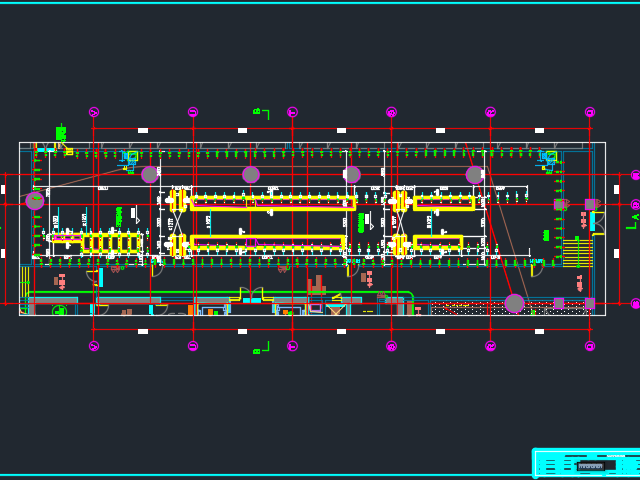Select the gray column circle on left wall
The height and width of the screenshot is (480, 640).
[35, 201]
